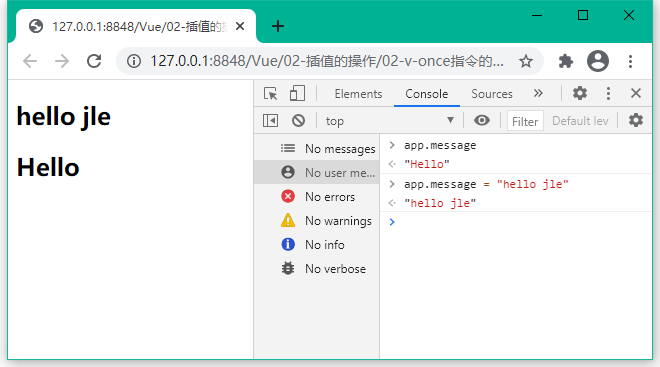Screen dimensions: 660x367
Task: Open the user profile avatar
Action: tap(598, 61)
